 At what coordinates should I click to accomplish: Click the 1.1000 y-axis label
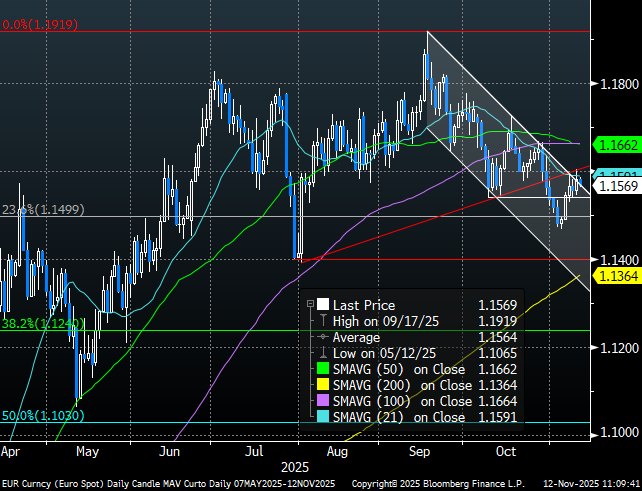(619, 432)
